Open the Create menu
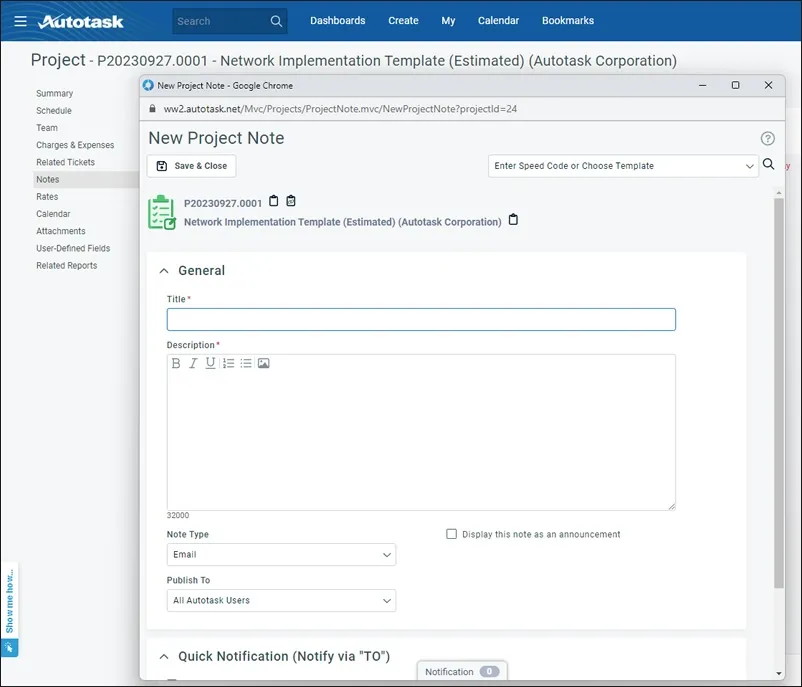 pos(403,20)
